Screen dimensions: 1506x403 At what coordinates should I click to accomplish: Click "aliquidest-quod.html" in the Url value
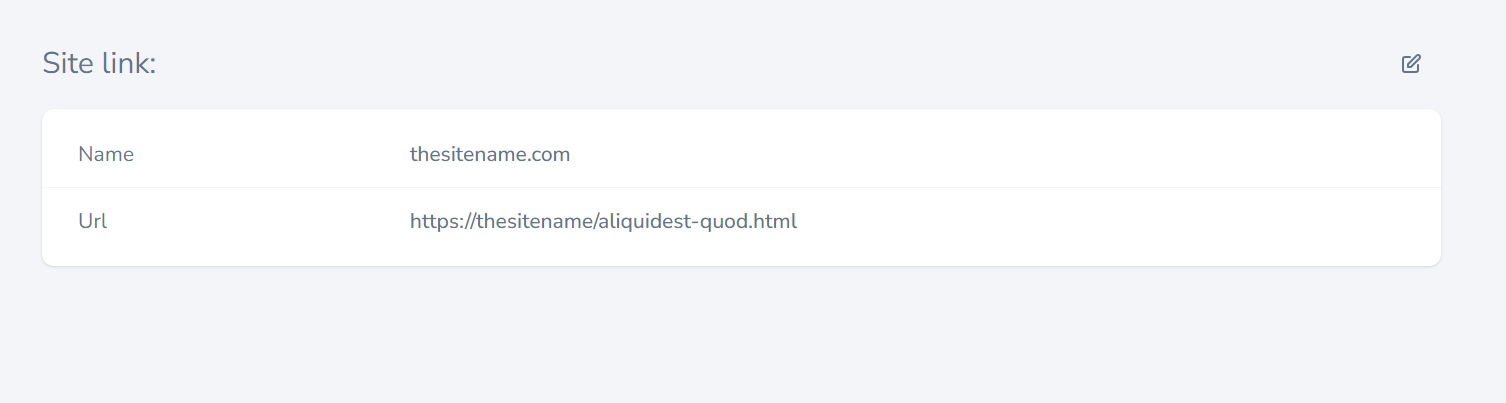(x=697, y=222)
